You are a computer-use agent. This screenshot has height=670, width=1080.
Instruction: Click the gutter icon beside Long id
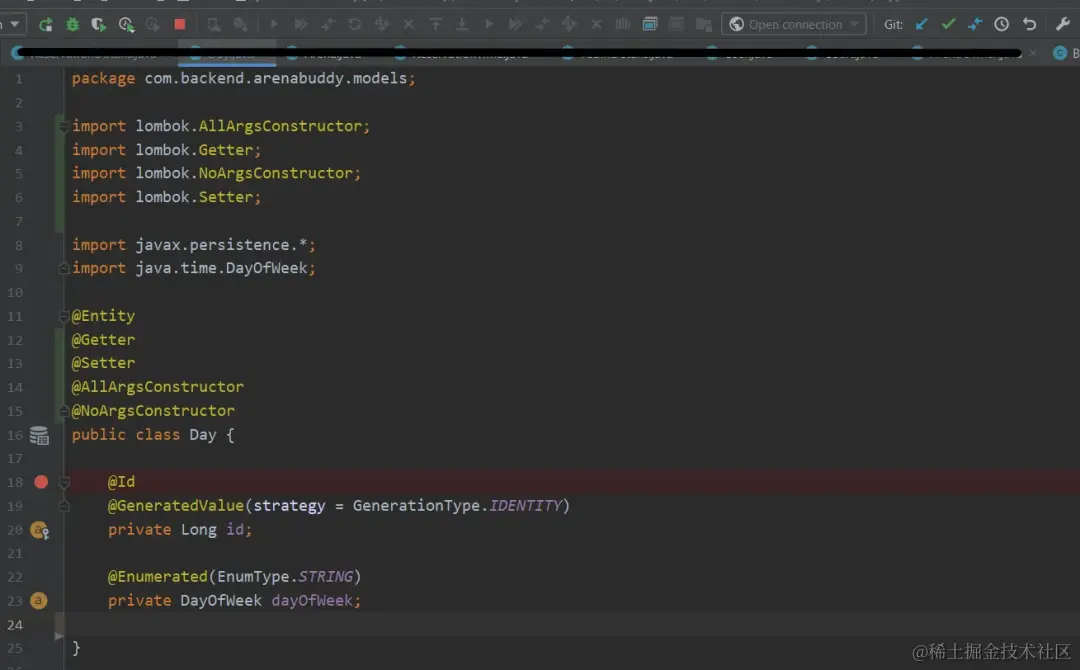pos(40,530)
